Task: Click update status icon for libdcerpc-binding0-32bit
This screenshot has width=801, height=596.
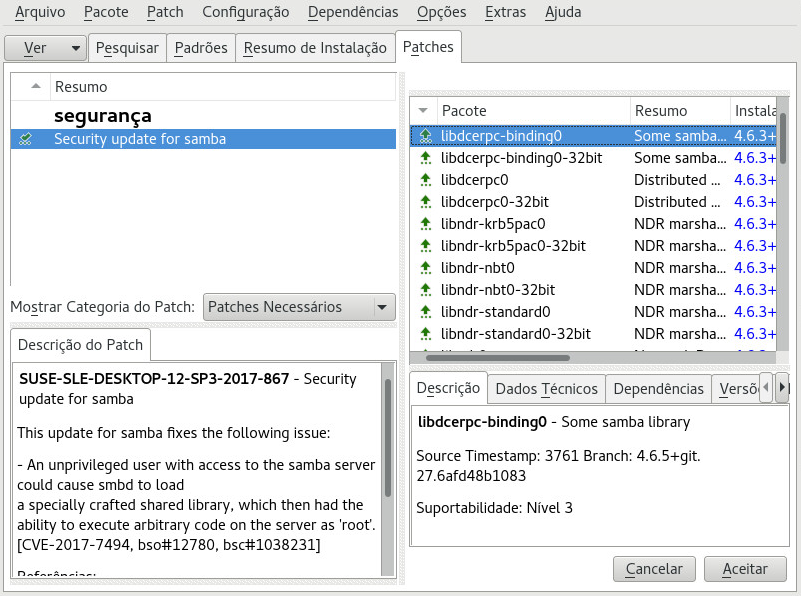Action: coord(426,158)
